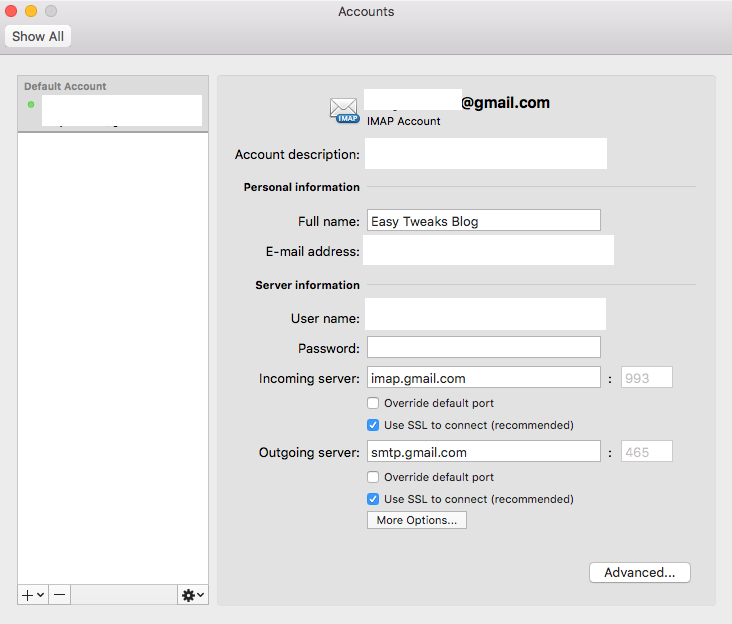732x624 pixels.
Task: Click the Personal information heading
Action: click(302, 187)
